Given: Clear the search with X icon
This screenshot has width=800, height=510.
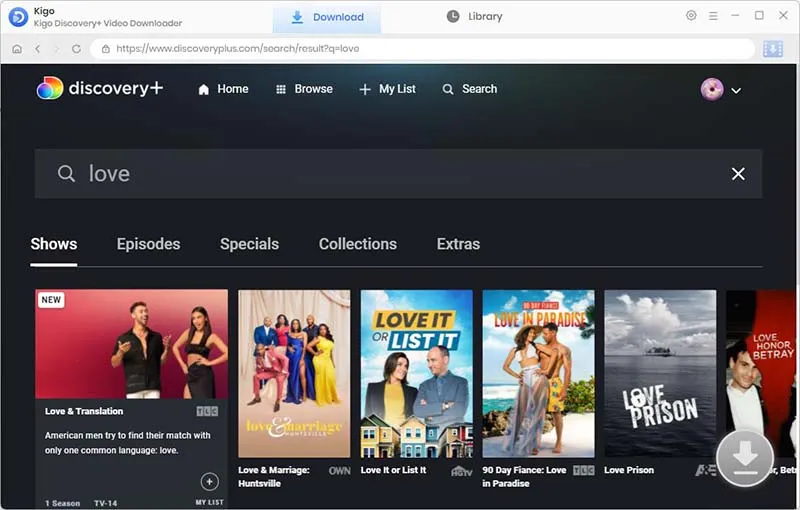Looking at the screenshot, I should coord(738,174).
